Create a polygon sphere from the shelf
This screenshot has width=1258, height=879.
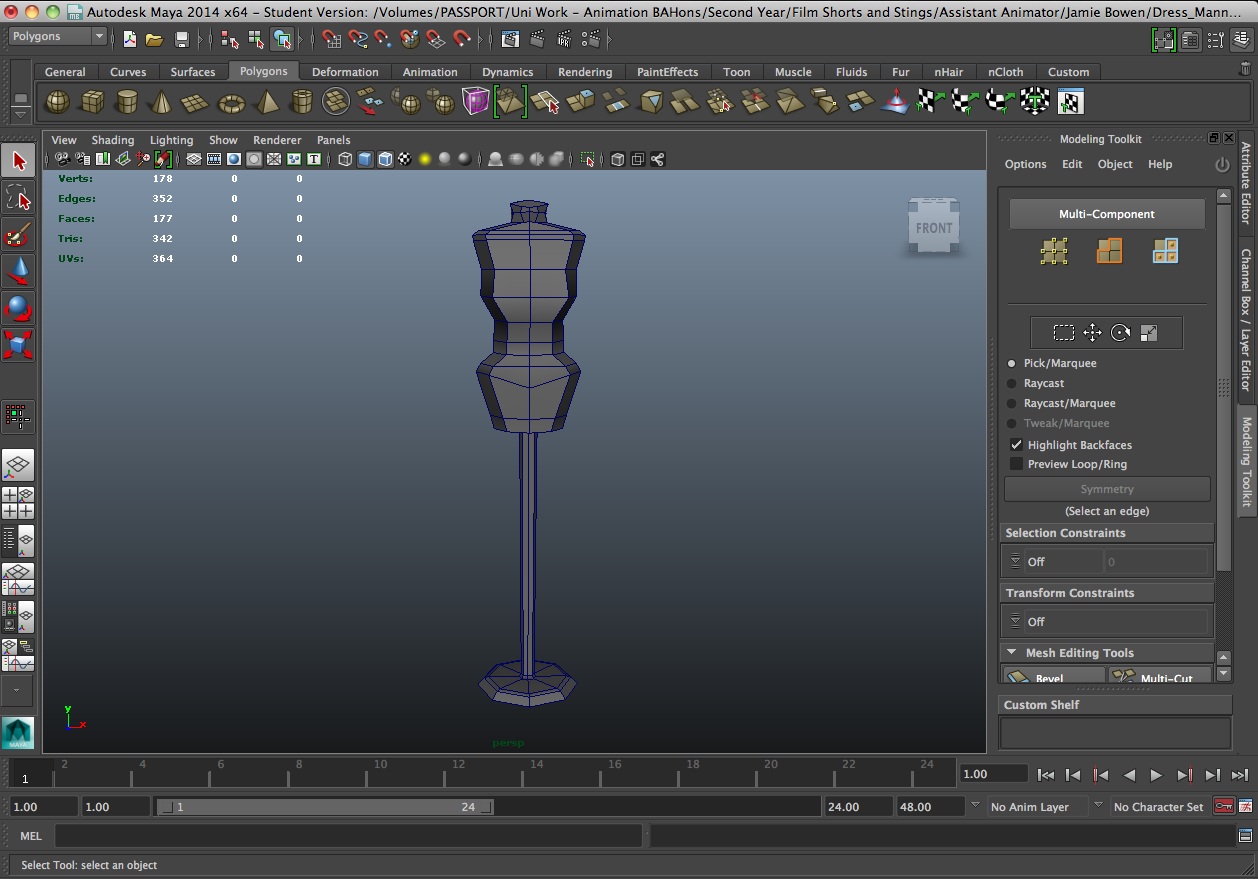click(x=57, y=100)
